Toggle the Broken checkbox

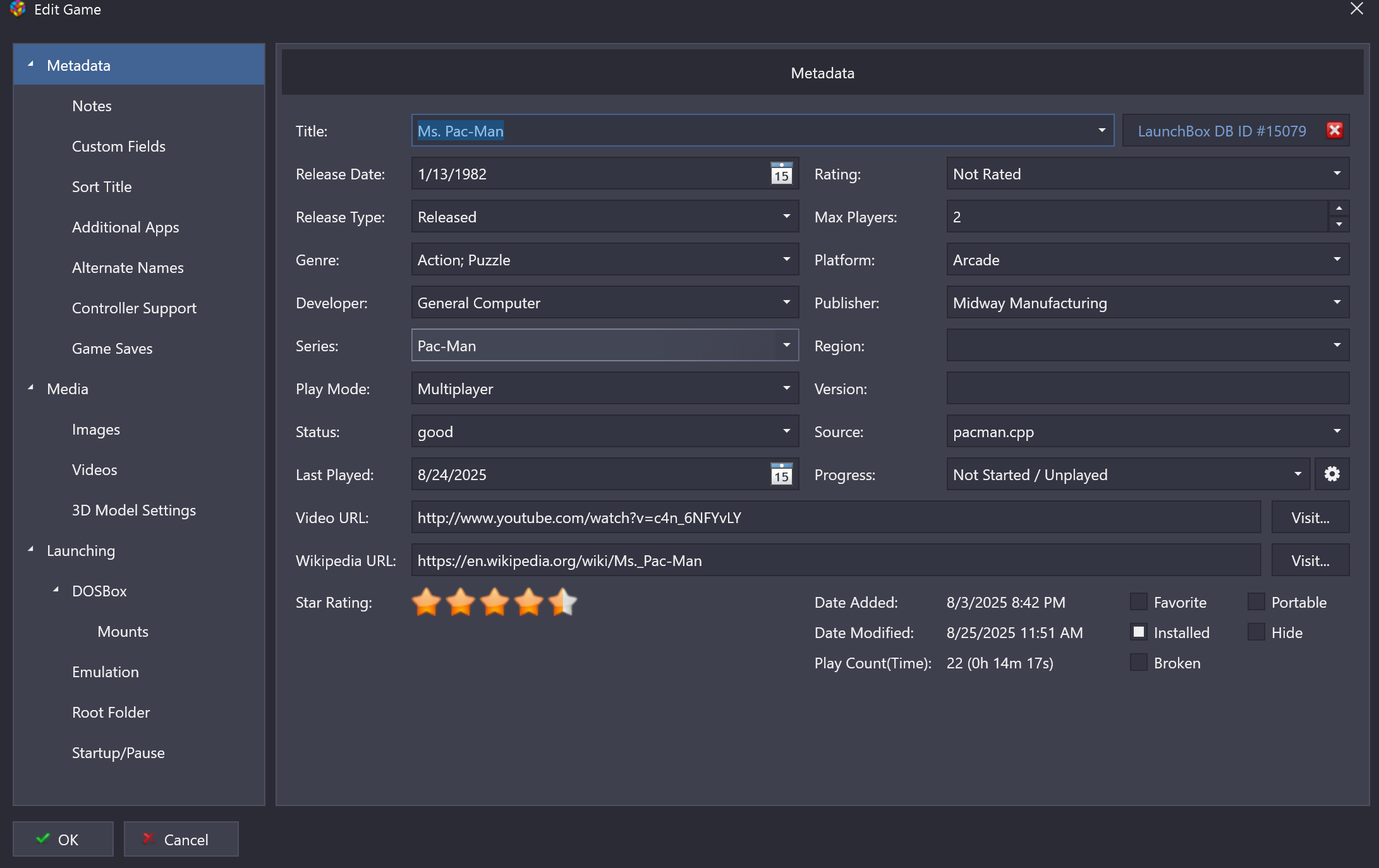[x=1139, y=663]
